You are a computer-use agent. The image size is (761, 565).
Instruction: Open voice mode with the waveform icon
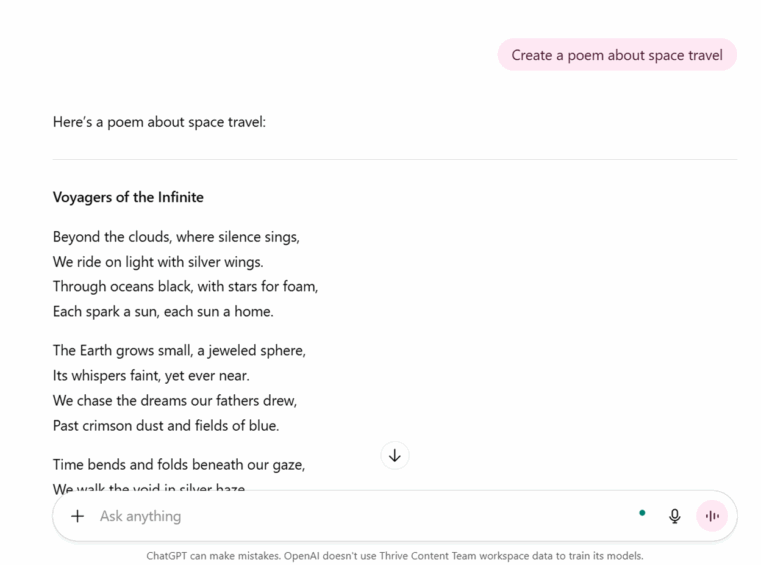[712, 516]
